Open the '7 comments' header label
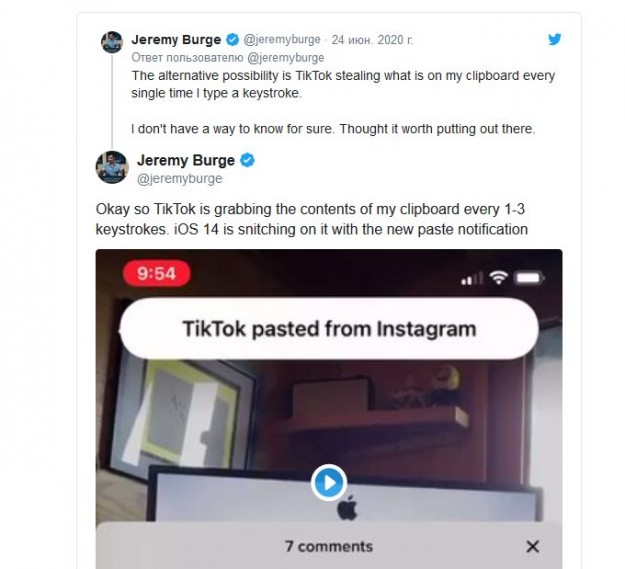The height and width of the screenshot is (569, 625). point(329,546)
